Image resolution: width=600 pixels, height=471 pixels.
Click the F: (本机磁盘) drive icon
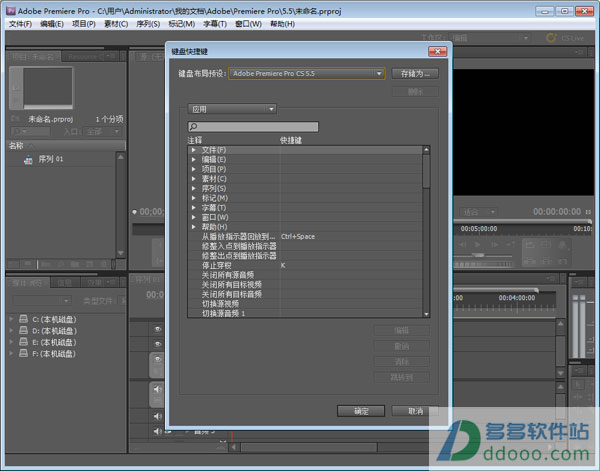coord(24,353)
